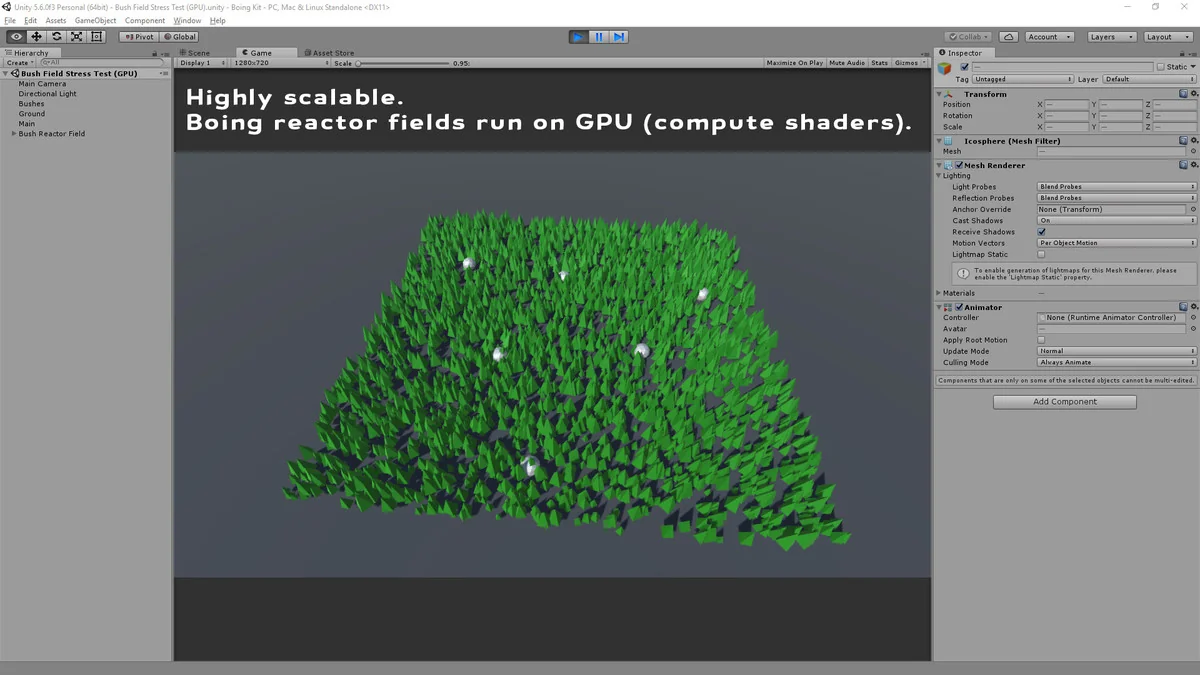This screenshot has width=1200, height=675.
Task: Toggle the Apply Root Motion checkbox
Action: coord(1041,340)
